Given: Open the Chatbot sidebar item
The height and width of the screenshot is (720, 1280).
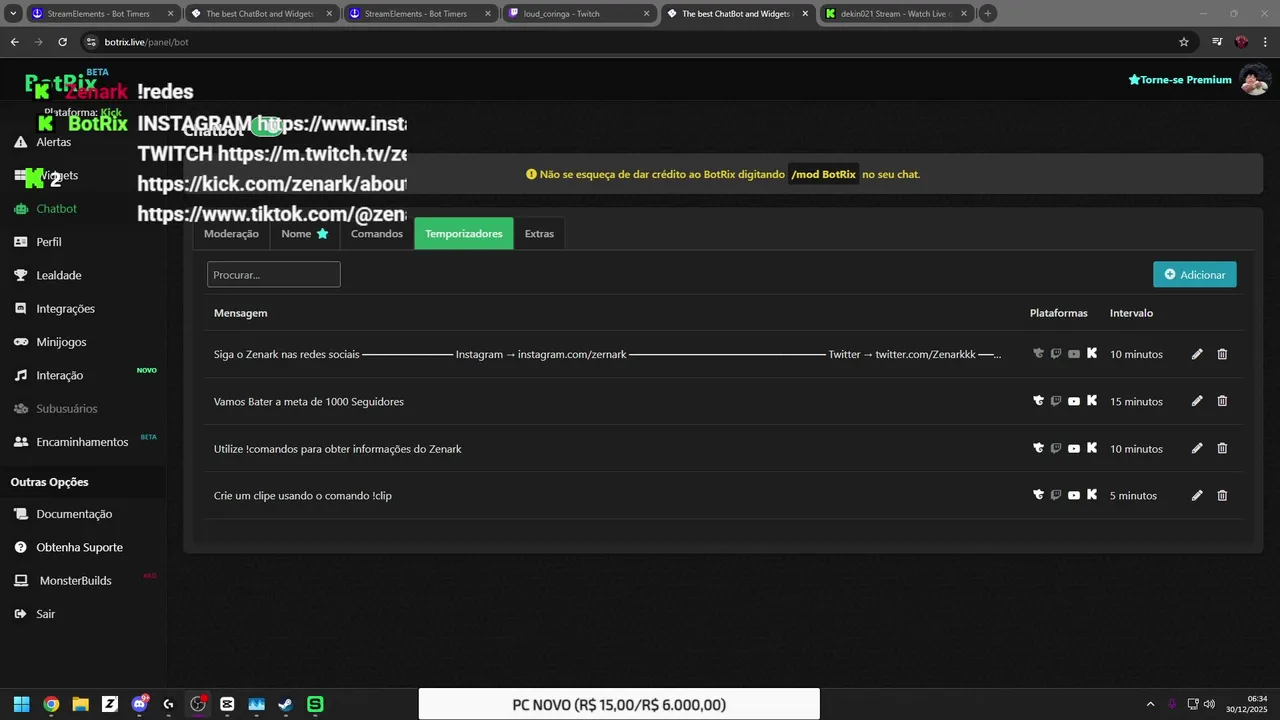Looking at the screenshot, I should [x=56, y=209].
